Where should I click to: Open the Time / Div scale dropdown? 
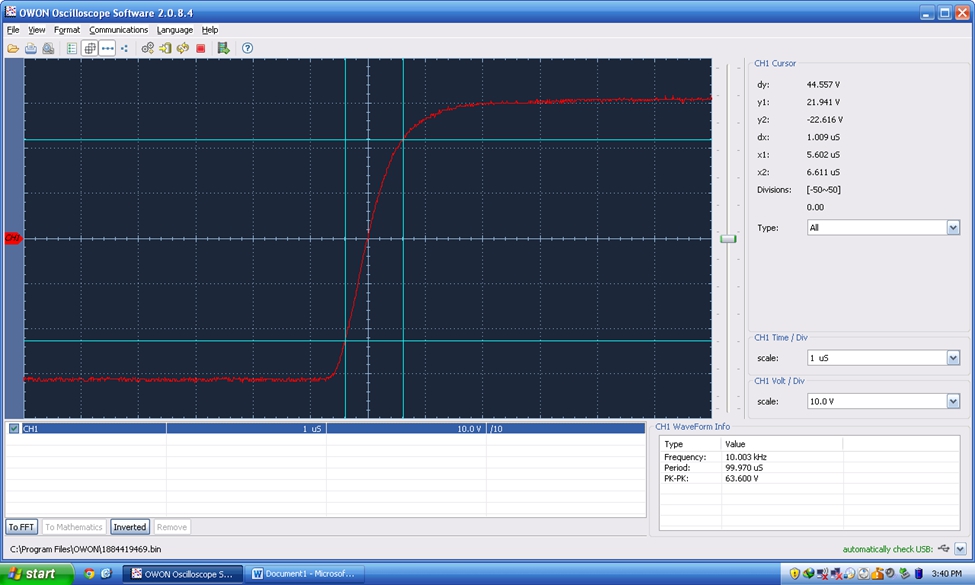[953, 358]
